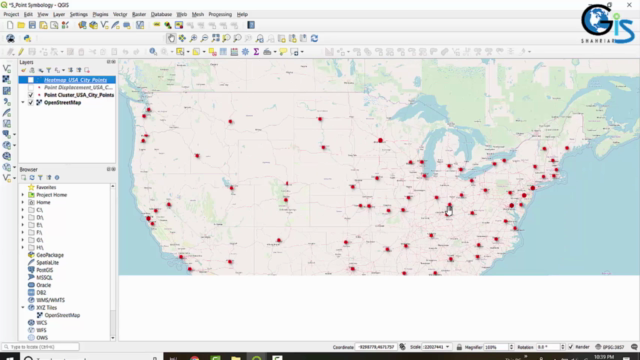Open the Measure tool dropdown arrow

click(x=275, y=52)
